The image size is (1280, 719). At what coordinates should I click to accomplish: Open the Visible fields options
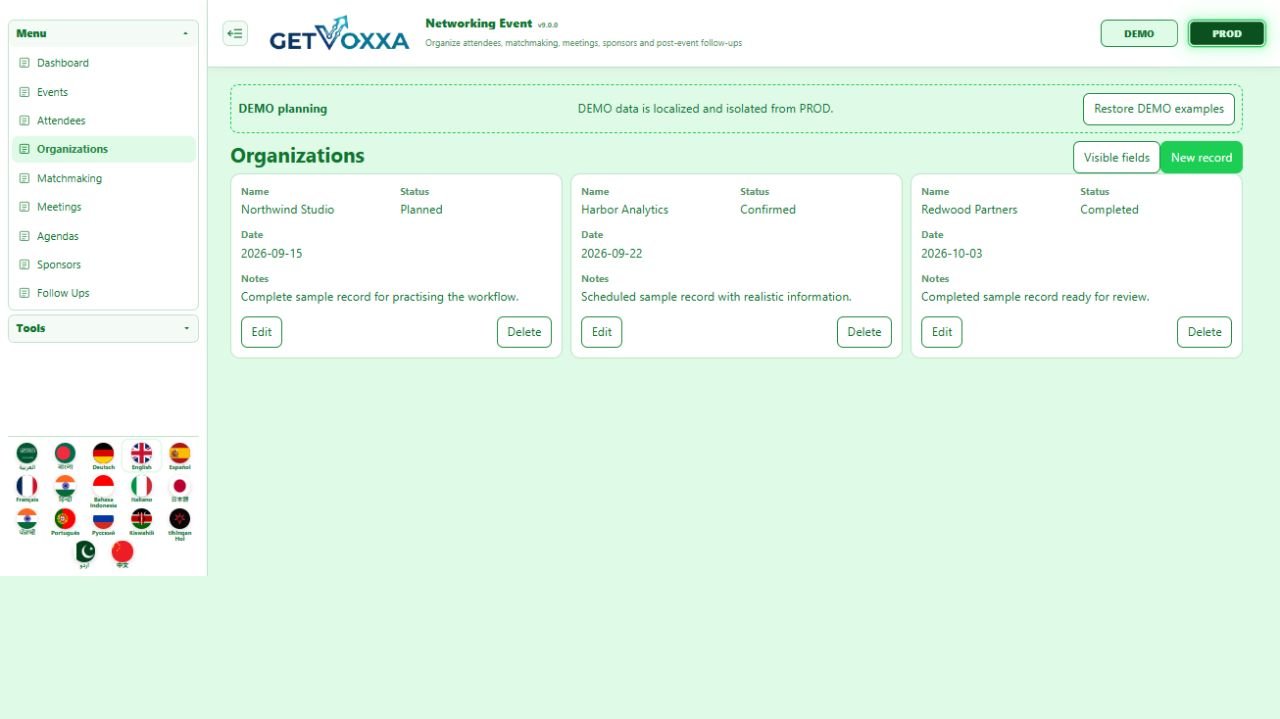tap(1117, 157)
